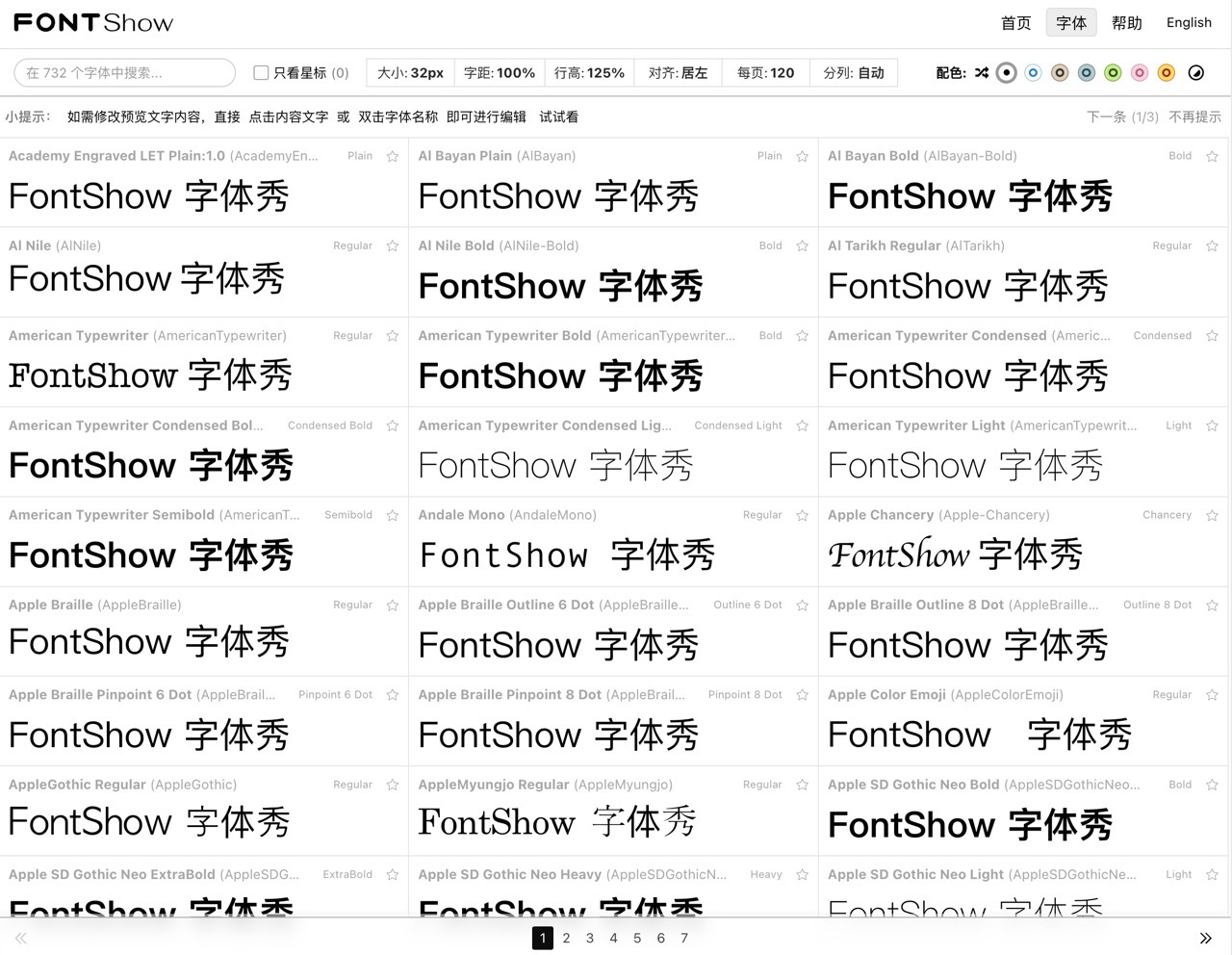Go to page 5
This screenshot has width=1232, height=955.
coord(637,938)
